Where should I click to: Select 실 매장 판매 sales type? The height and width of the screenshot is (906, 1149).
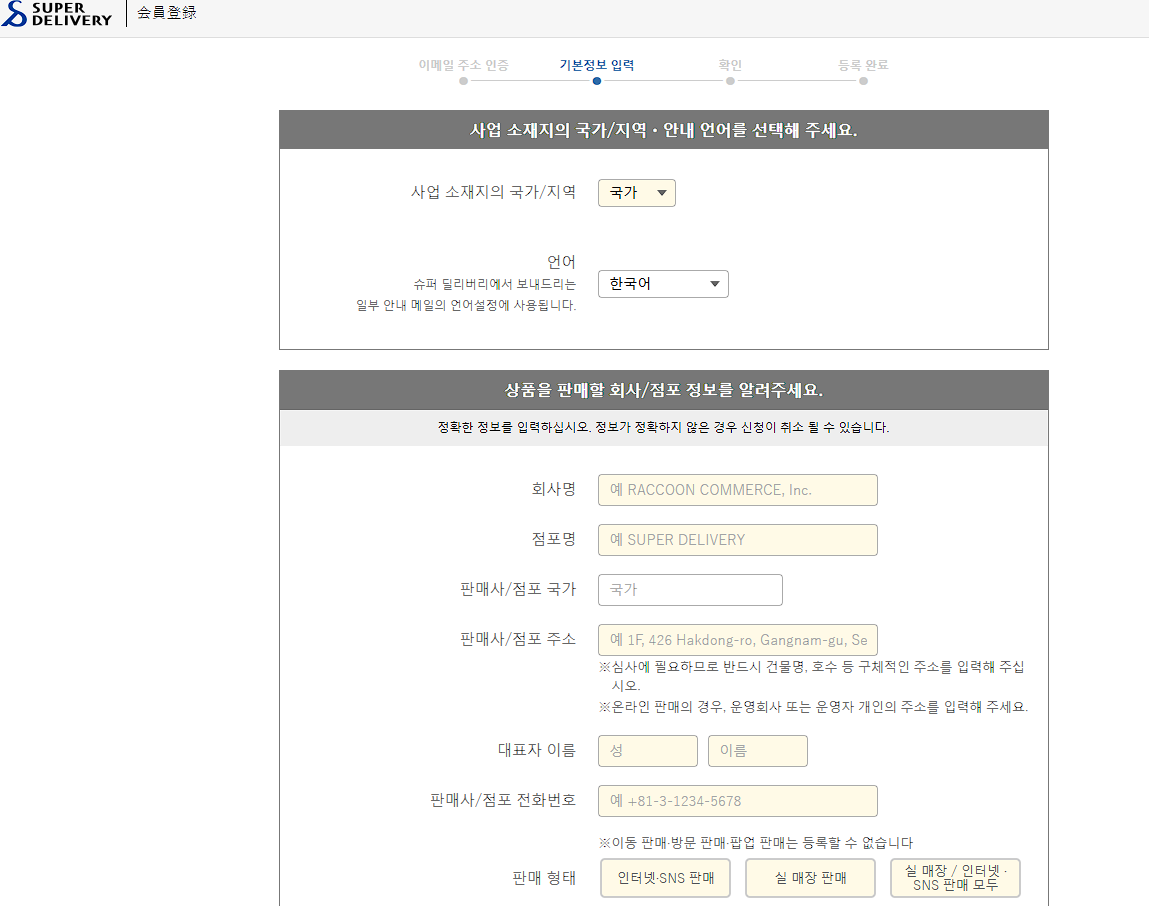pyautogui.click(x=810, y=877)
